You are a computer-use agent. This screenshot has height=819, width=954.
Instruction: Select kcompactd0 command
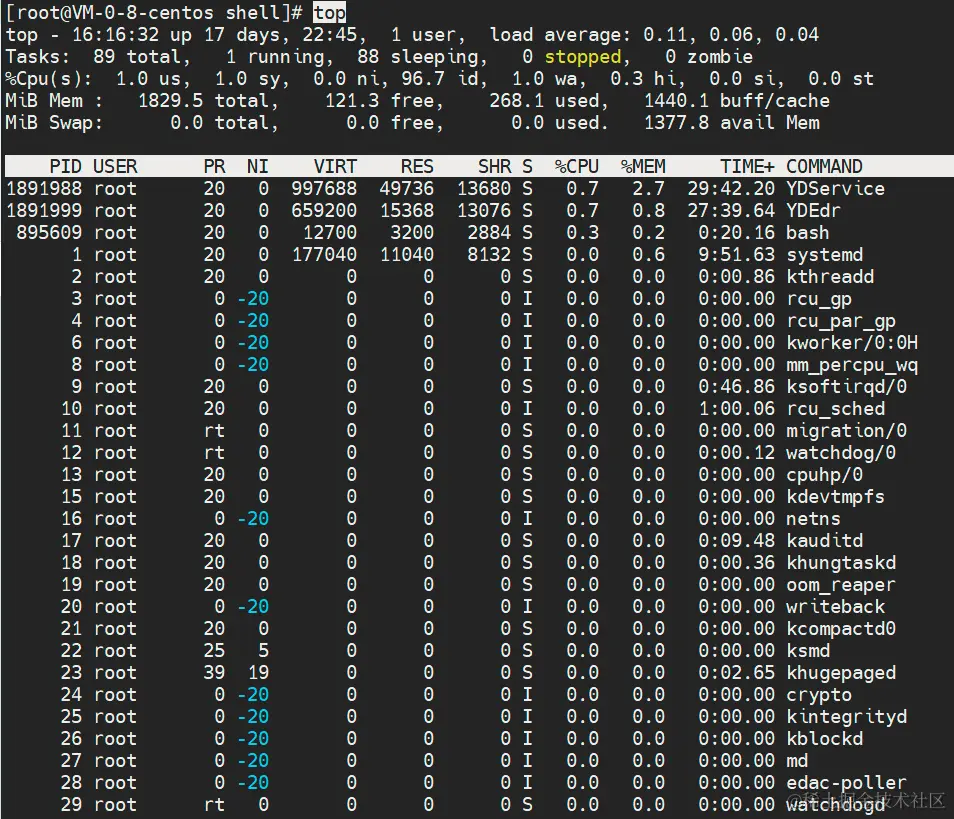coord(841,629)
